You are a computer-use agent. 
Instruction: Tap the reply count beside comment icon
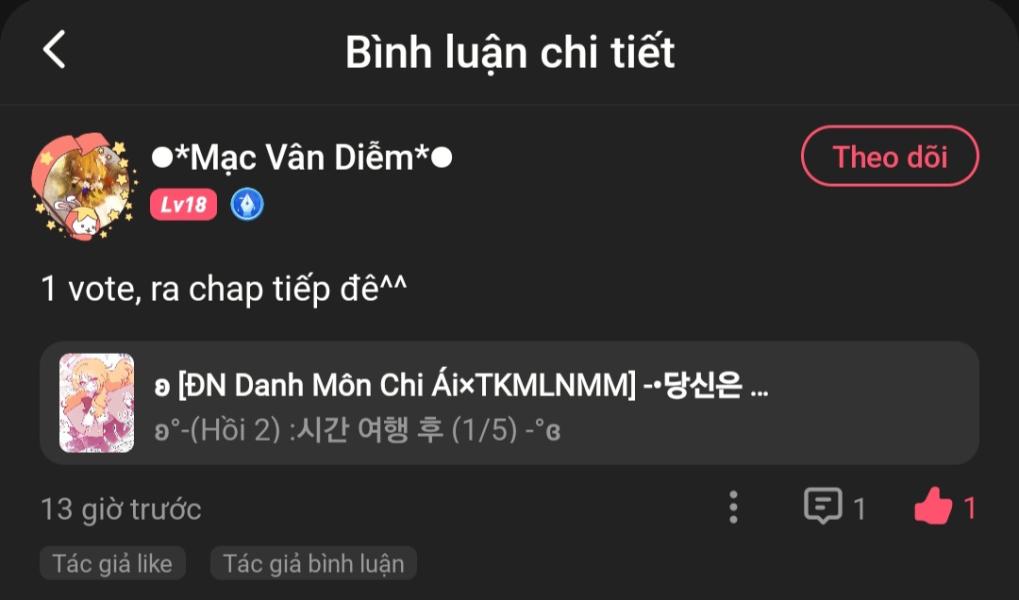(859, 508)
